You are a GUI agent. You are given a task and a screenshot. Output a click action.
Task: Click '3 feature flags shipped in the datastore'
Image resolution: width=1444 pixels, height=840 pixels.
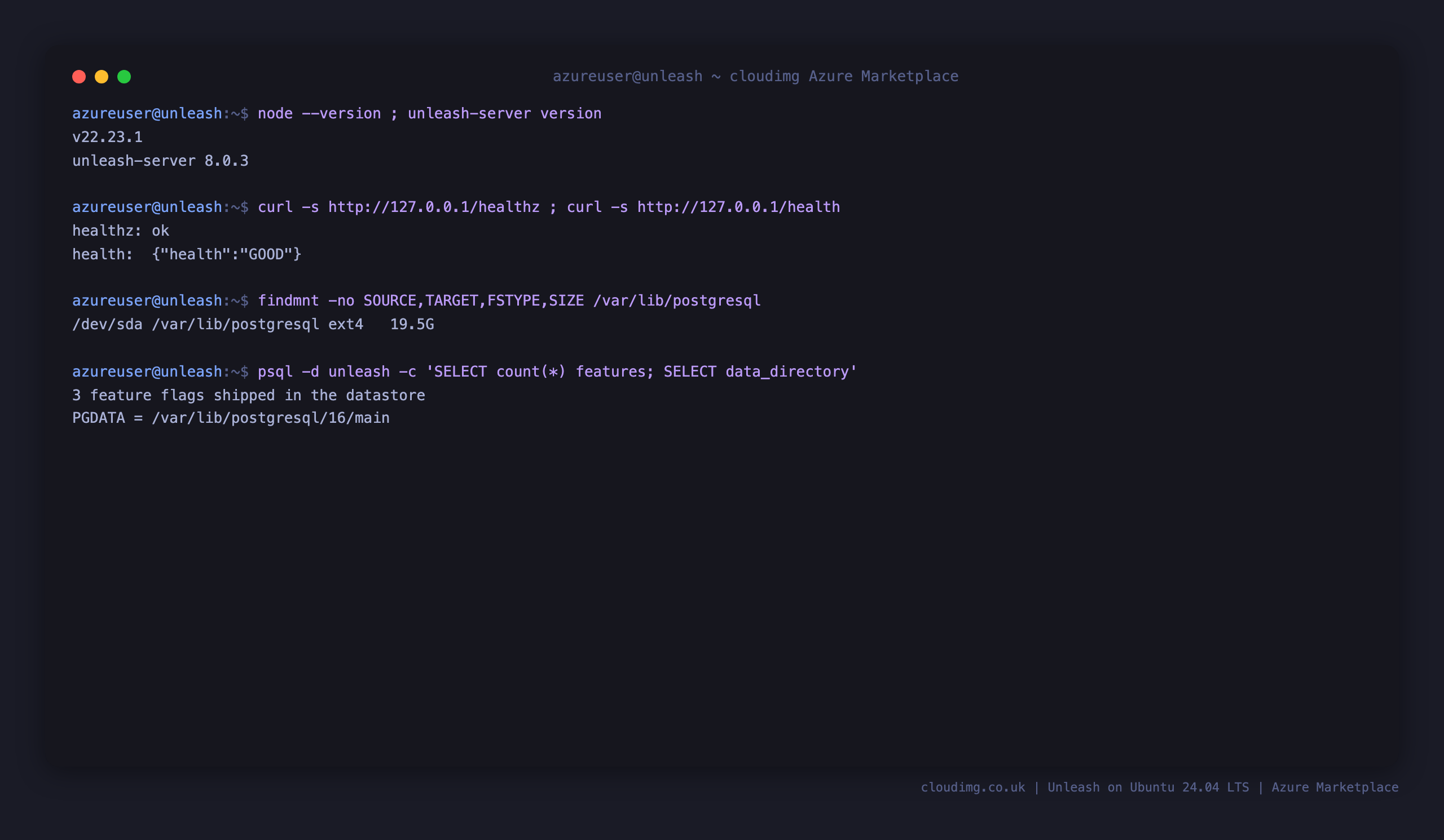[249, 395]
